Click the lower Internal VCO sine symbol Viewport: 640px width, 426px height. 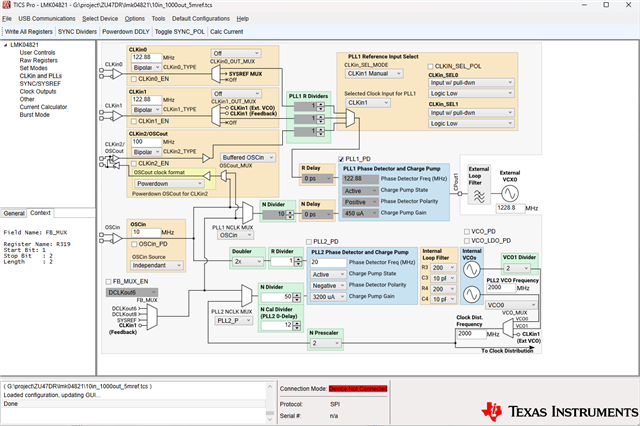[471, 295]
